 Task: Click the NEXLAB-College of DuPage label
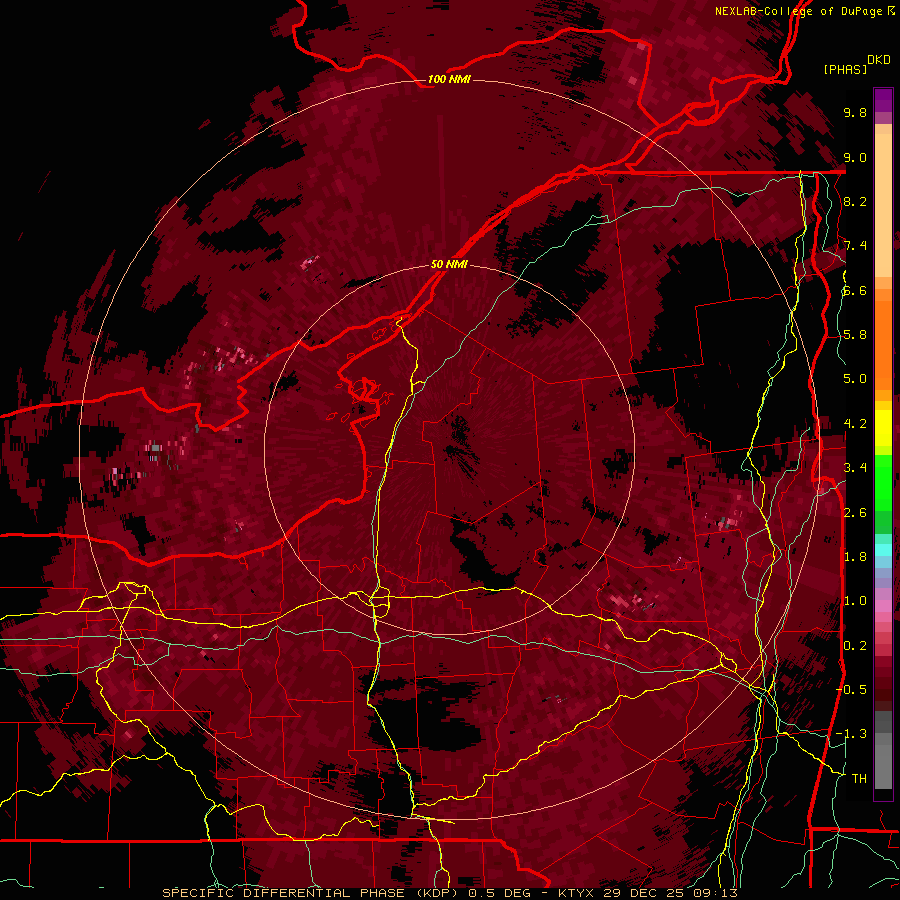(798, 11)
